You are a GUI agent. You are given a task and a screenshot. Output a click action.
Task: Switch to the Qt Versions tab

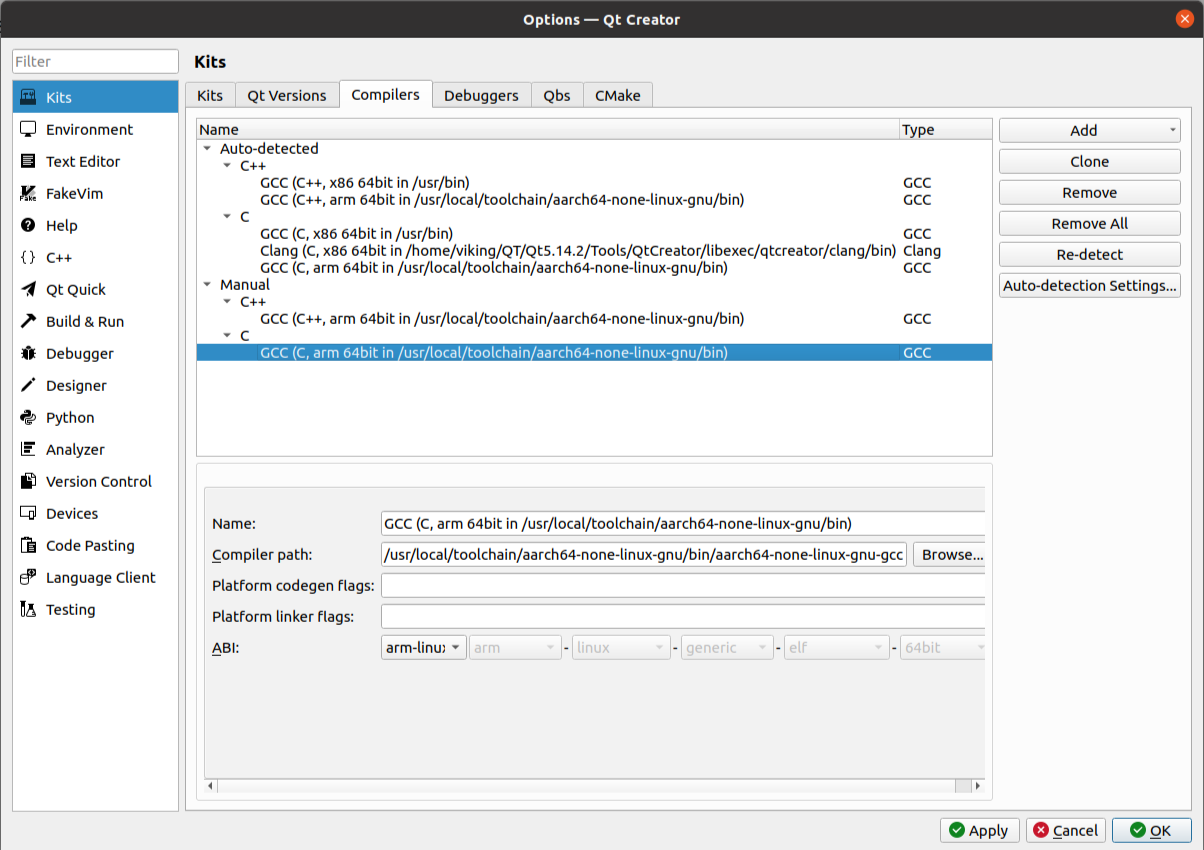[x=287, y=95]
